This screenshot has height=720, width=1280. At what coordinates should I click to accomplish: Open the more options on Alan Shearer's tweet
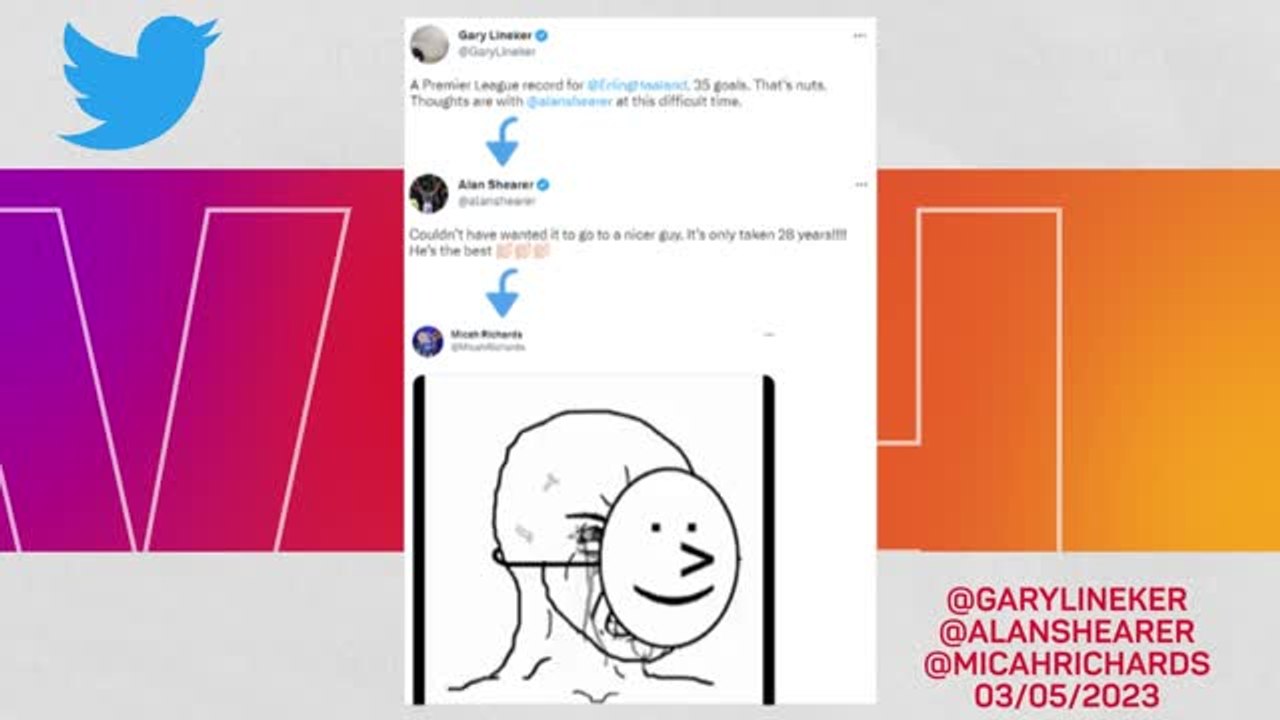(860, 185)
